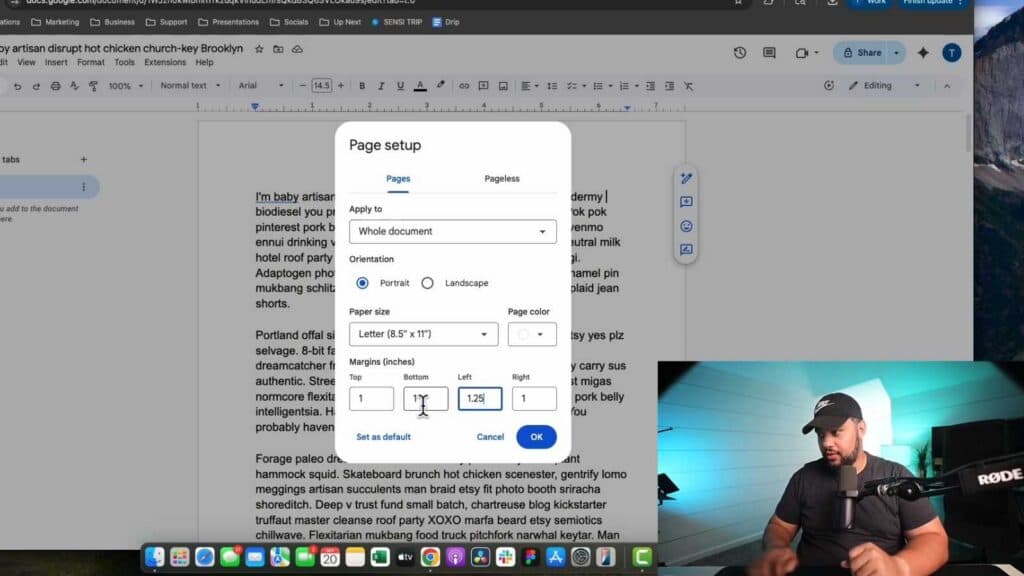The image size is (1024, 576).
Task: Open the bulleted list dropdown
Action: [602, 86]
